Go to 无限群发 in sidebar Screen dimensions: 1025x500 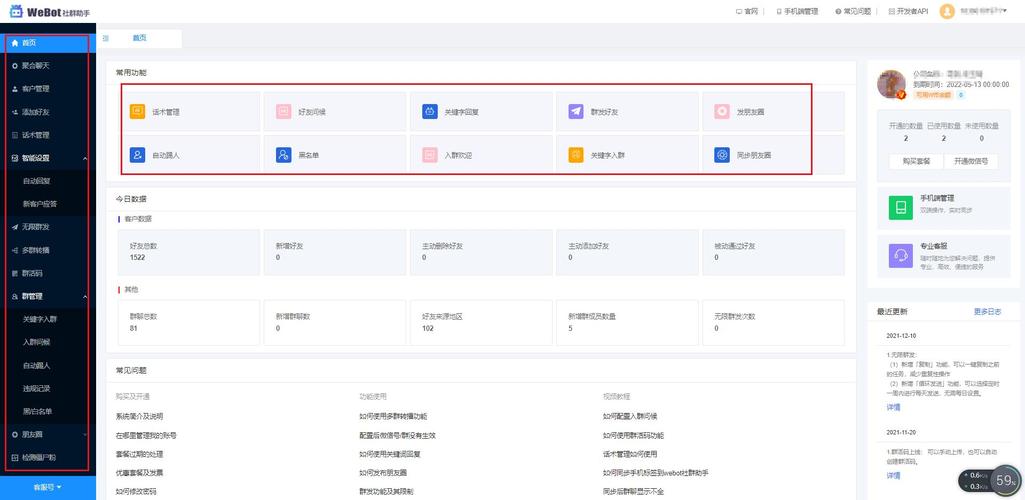point(48,227)
